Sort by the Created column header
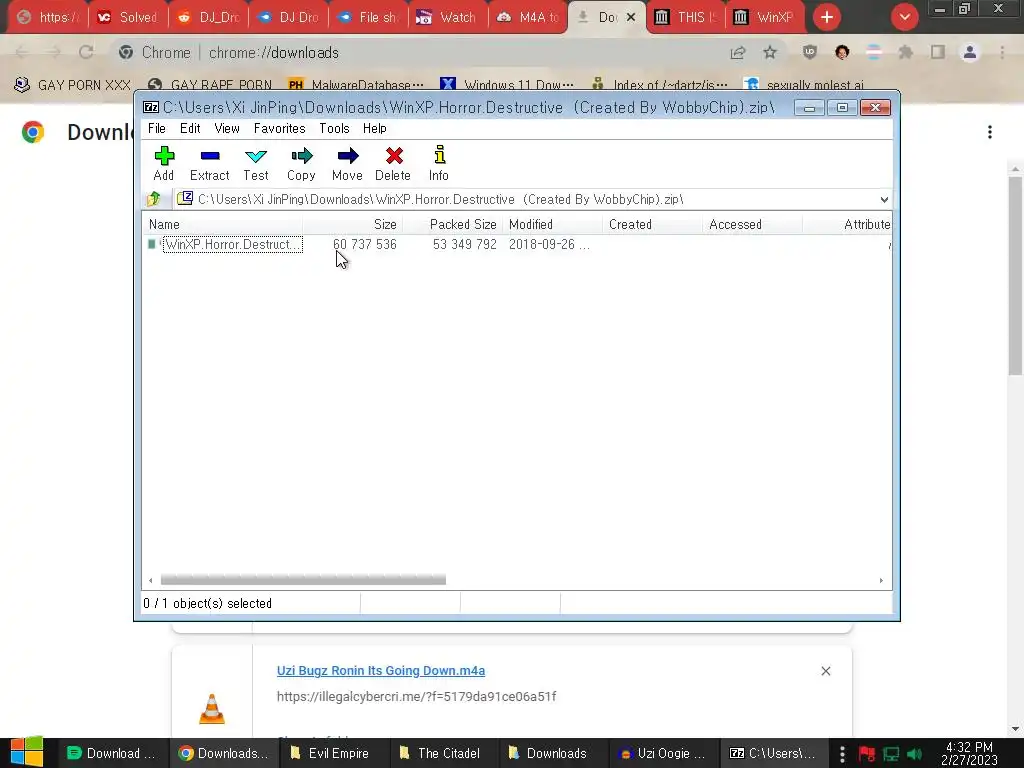The height and width of the screenshot is (768, 1024). click(x=652, y=225)
